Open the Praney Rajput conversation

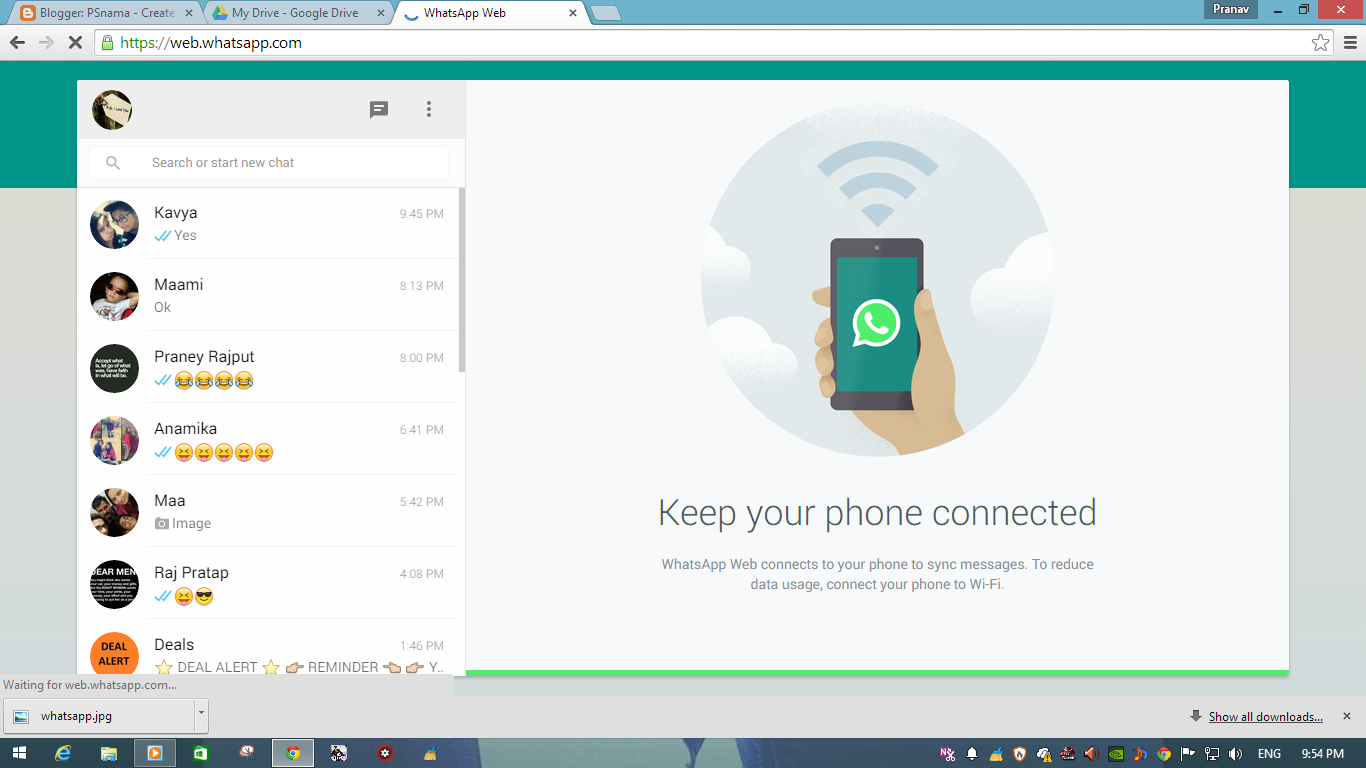[x=268, y=367]
